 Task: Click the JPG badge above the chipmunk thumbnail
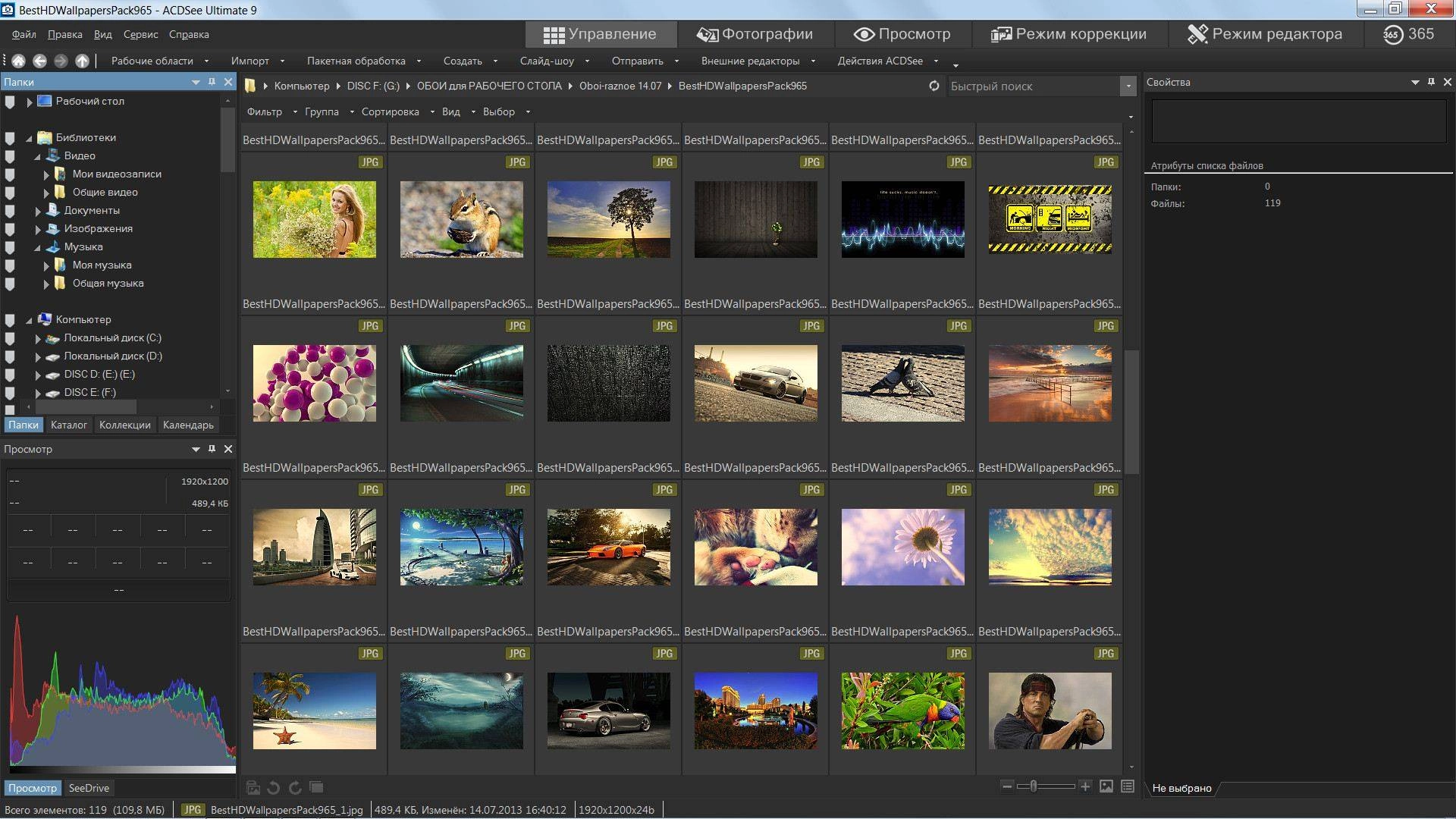[517, 162]
